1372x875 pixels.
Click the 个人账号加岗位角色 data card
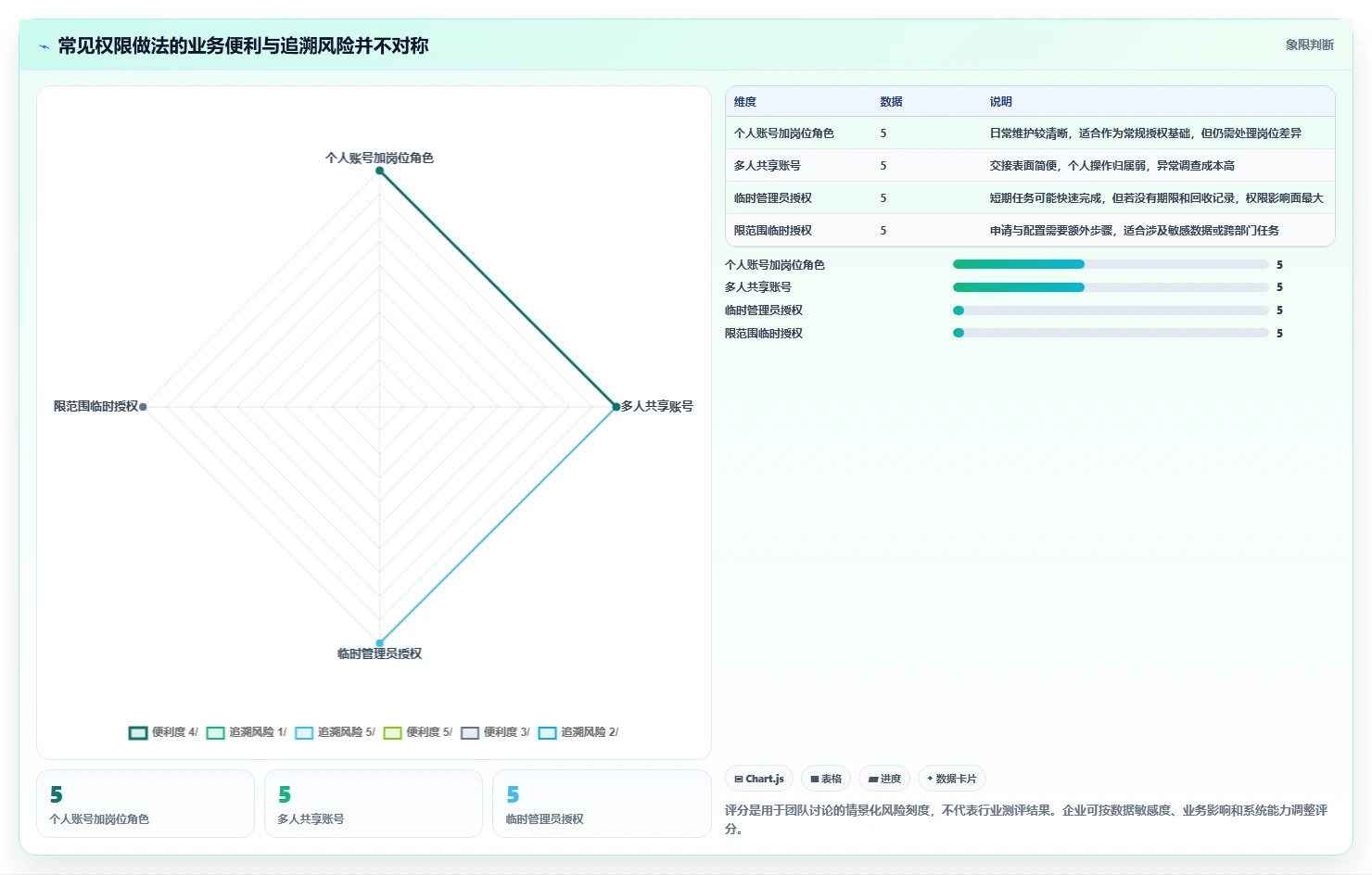[x=146, y=804]
